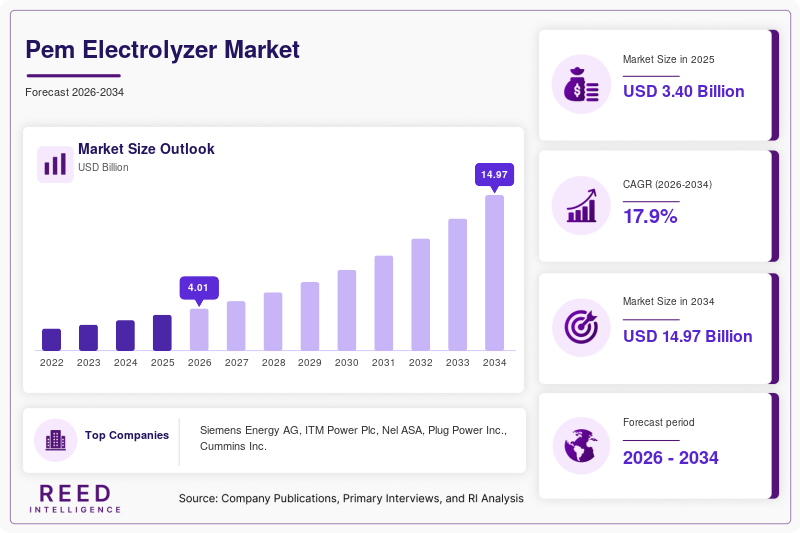Click the 2031 bar in the chart
This screenshot has height=533, width=800.
[x=384, y=303]
